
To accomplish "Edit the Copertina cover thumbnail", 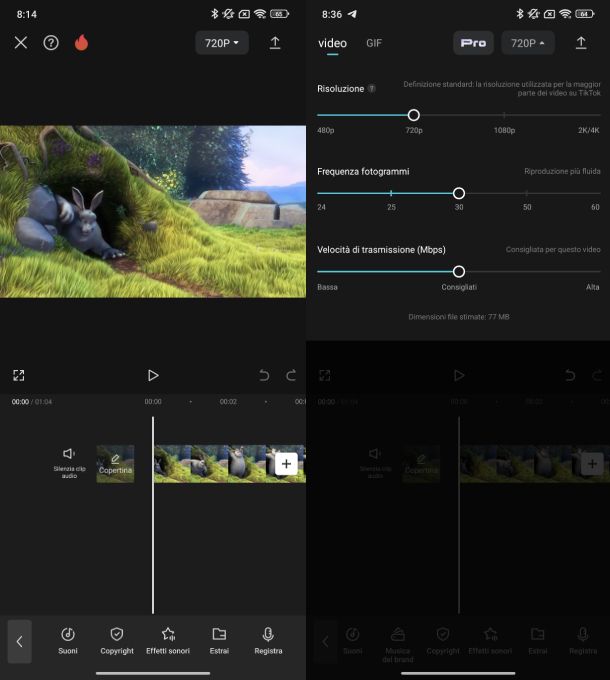I will 115,464.
